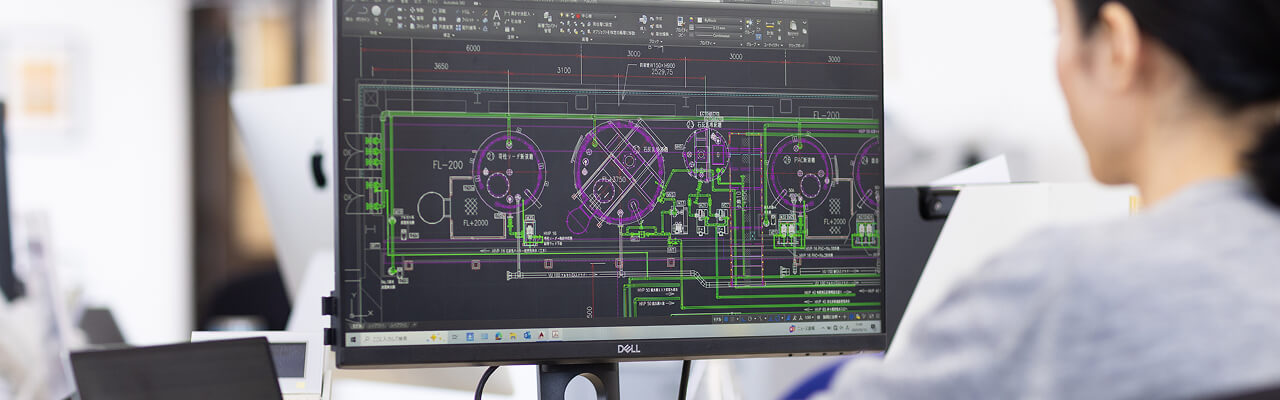Open the Windows Start menu
1280x400 pixels.
tap(353, 339)
